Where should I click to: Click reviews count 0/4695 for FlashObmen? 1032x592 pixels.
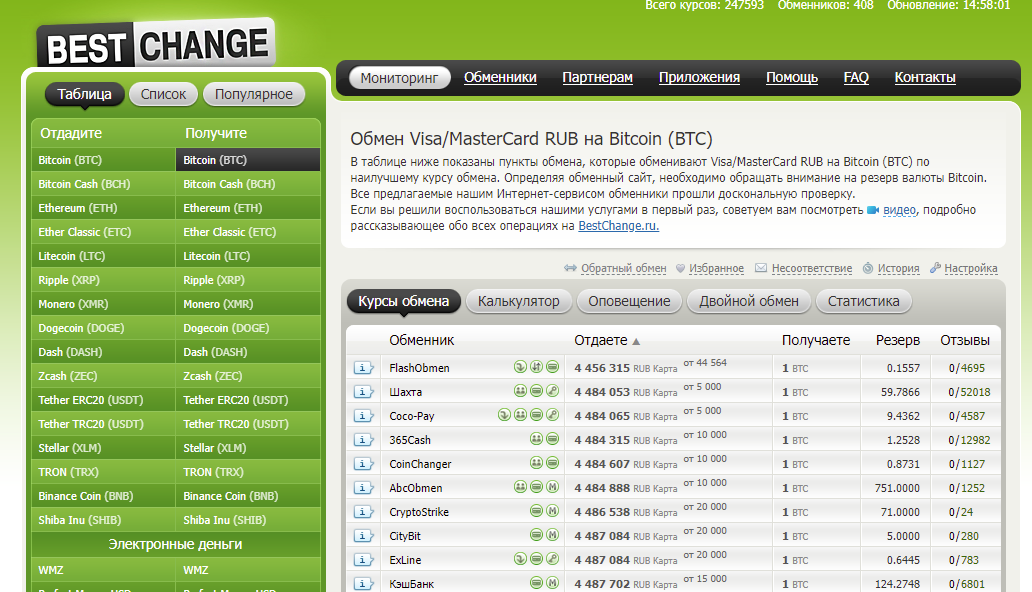[967, 368]
